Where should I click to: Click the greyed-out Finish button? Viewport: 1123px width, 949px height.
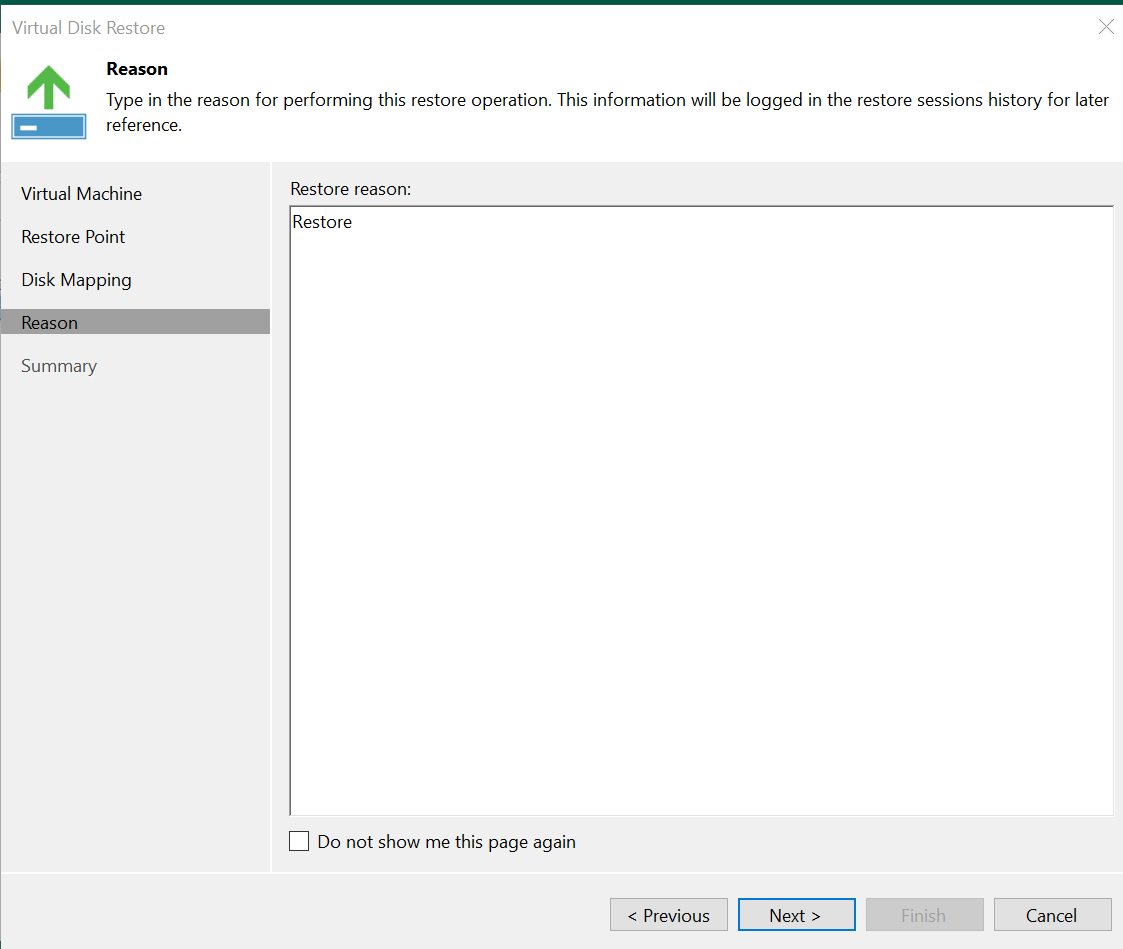(923, 915)
